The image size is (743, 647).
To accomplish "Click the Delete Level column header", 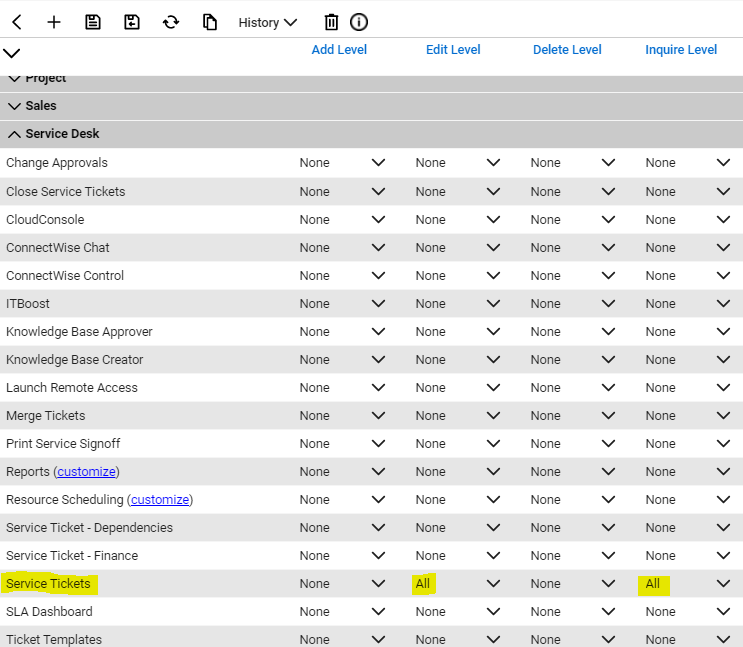I will (x=567, y=50).
